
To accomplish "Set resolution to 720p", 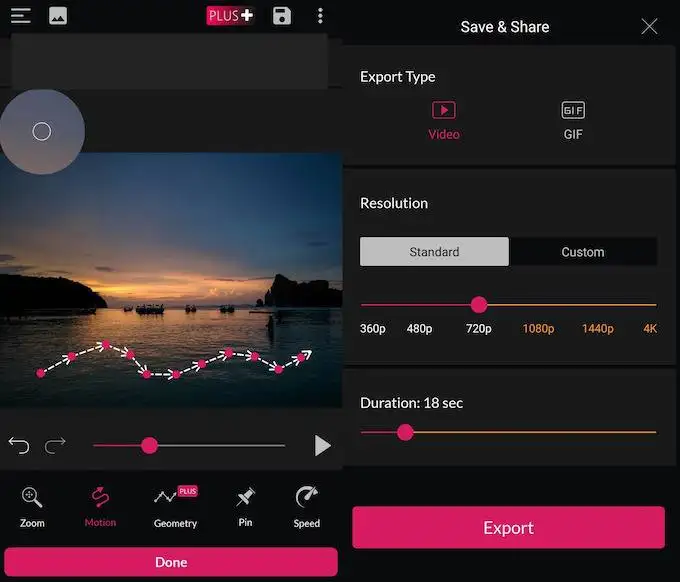I will 479,329.
